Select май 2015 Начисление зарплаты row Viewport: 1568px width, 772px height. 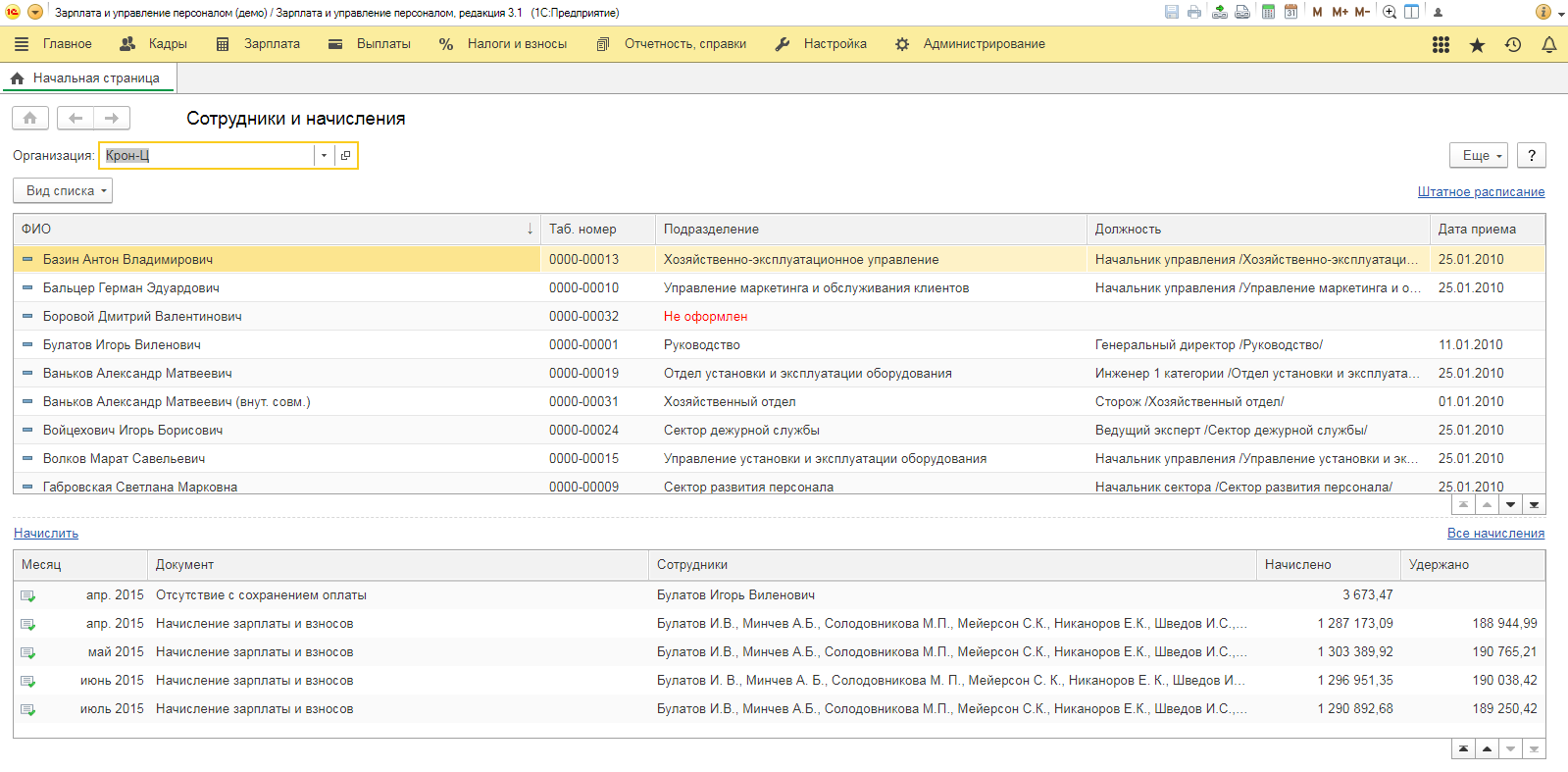tap(780, 651)
